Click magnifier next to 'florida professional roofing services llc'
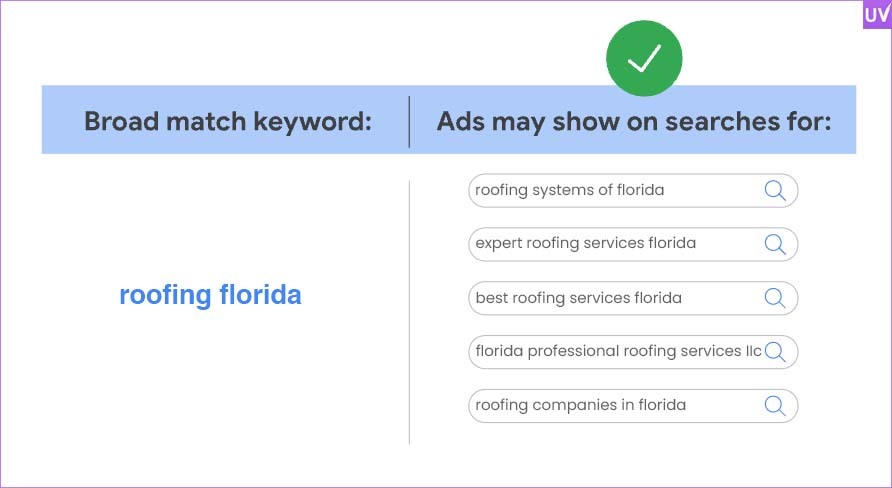Screen dimensions: 892x488 [x=775, y=352]
